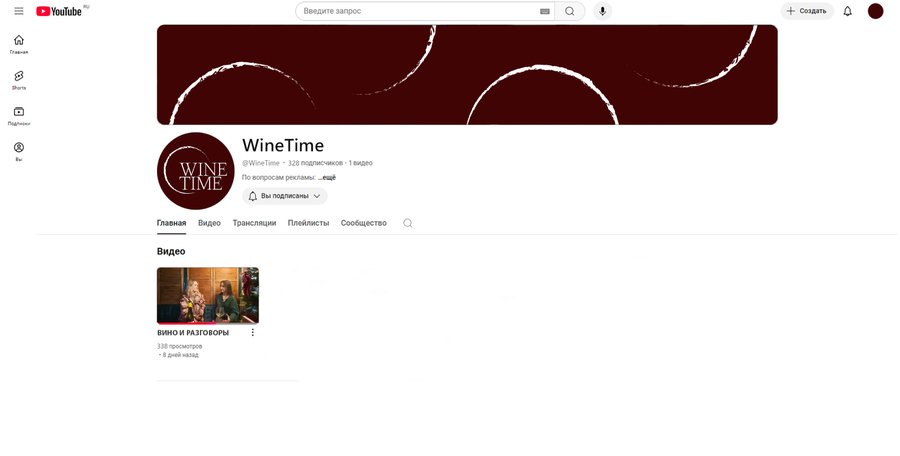
Task: Search within the WineTime channel
Action: pyautogui.click(x=408, y=223)
